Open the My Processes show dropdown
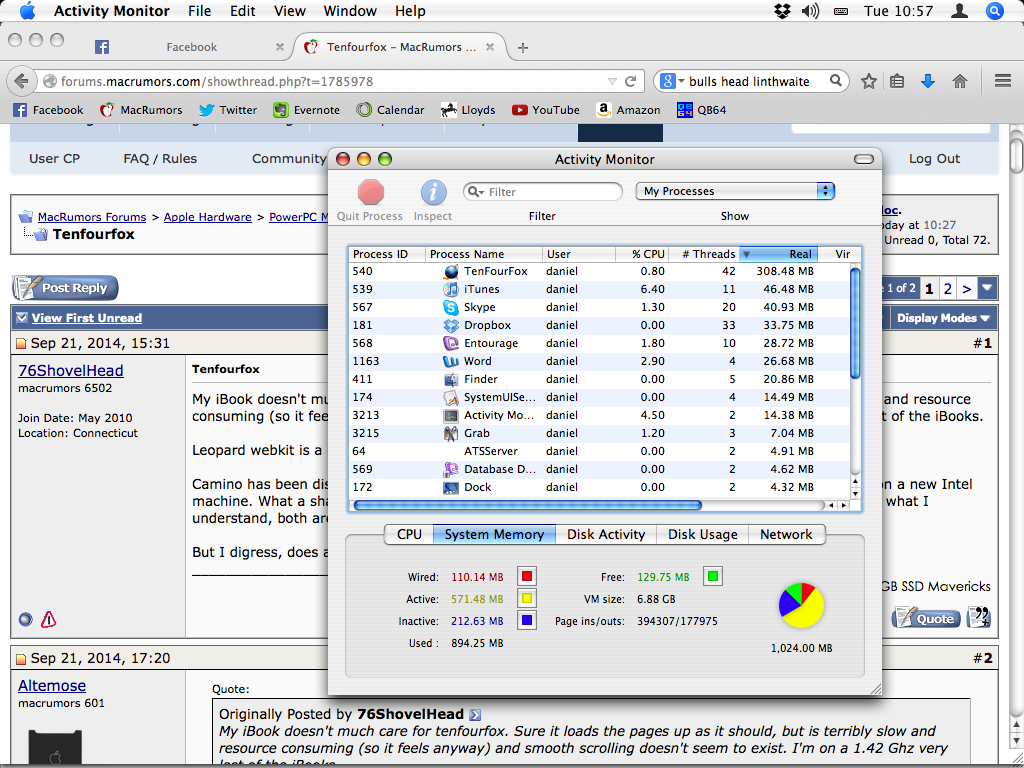Image resolution: width=1024 pixels, height=768 pixels. click(x=735, y=191)
